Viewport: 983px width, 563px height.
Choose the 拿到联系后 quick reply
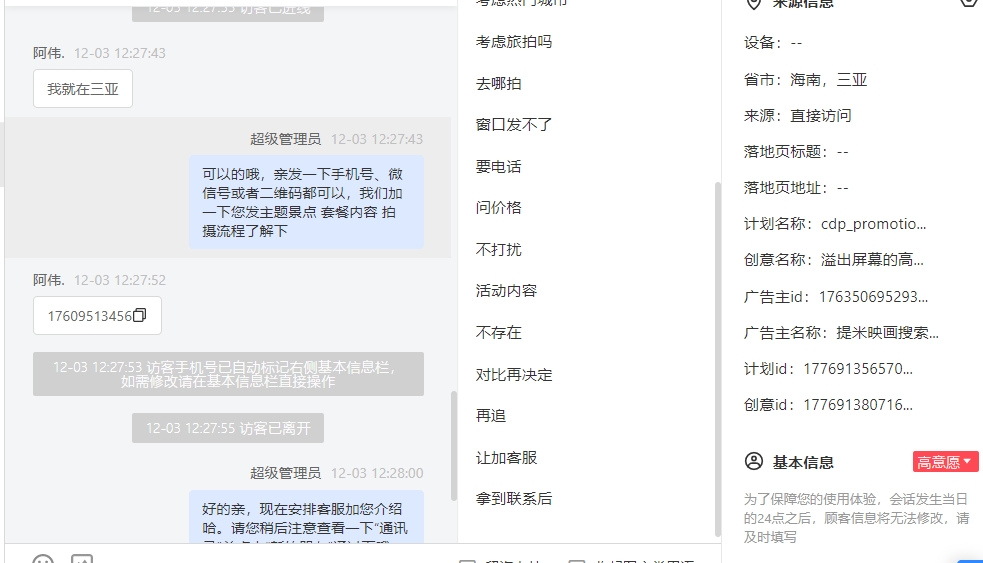(513, 498)
